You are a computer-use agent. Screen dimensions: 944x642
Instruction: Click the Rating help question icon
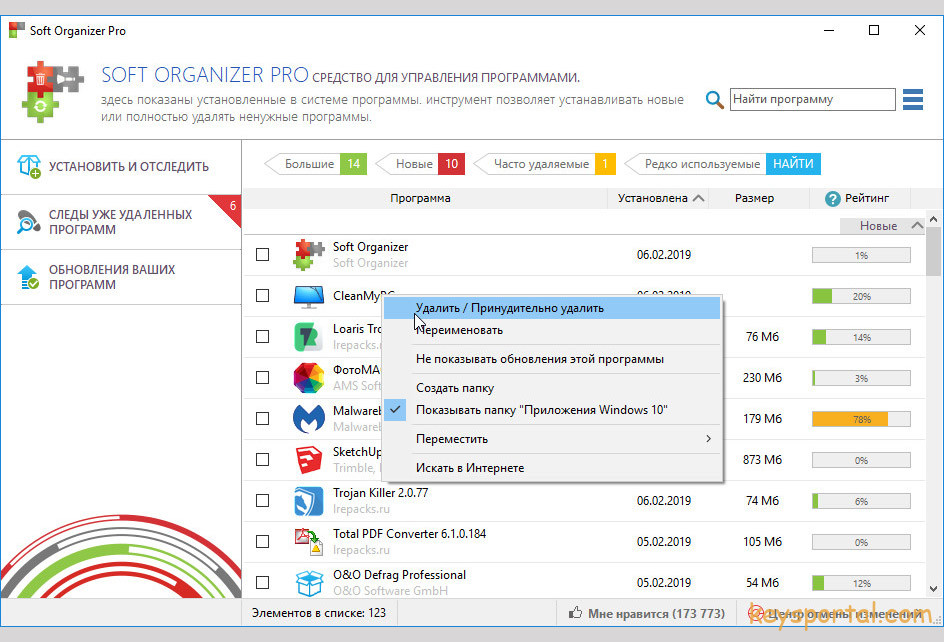[x=832, y=198]
